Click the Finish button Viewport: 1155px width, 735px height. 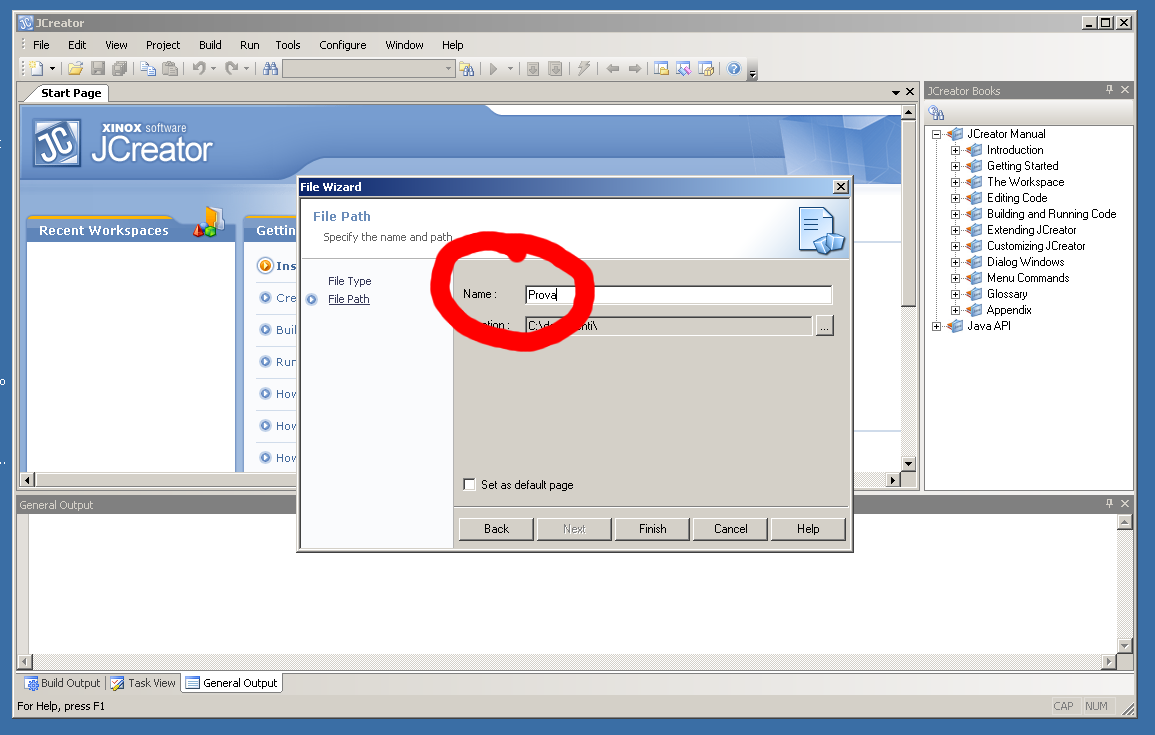point(652,529)
